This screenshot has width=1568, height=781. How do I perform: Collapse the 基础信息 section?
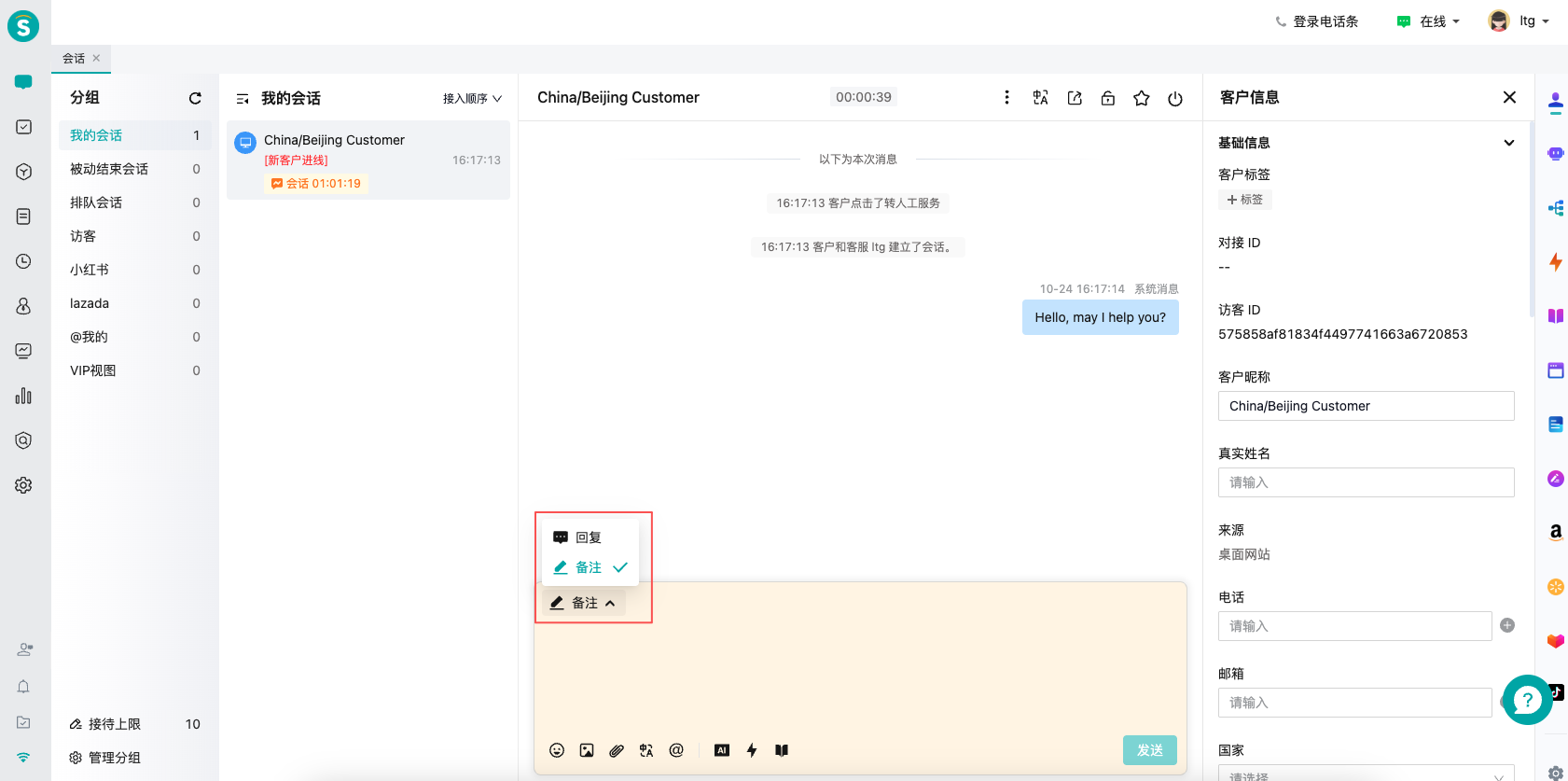(x=1508, y=143)
